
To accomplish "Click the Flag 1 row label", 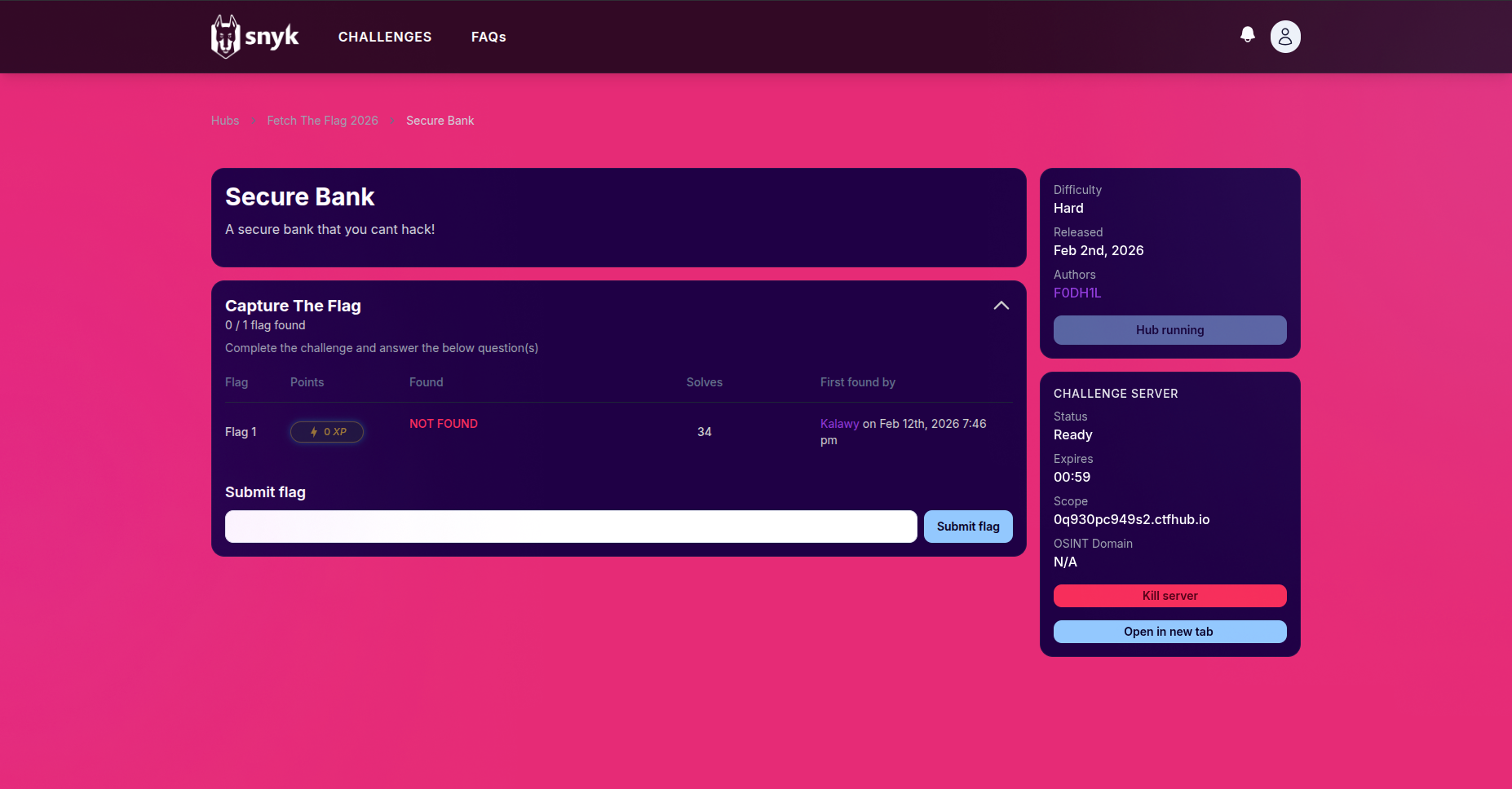I will [241, 432].
